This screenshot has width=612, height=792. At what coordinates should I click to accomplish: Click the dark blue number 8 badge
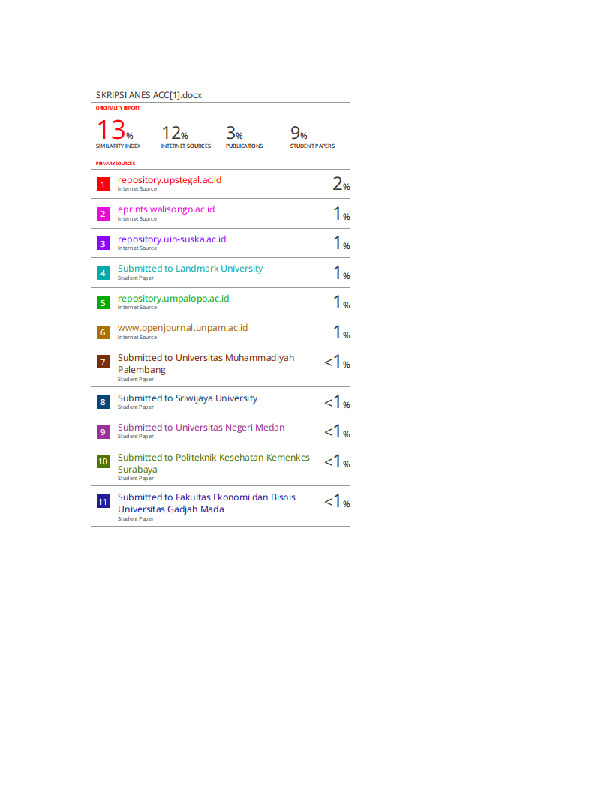click(103, 402)
